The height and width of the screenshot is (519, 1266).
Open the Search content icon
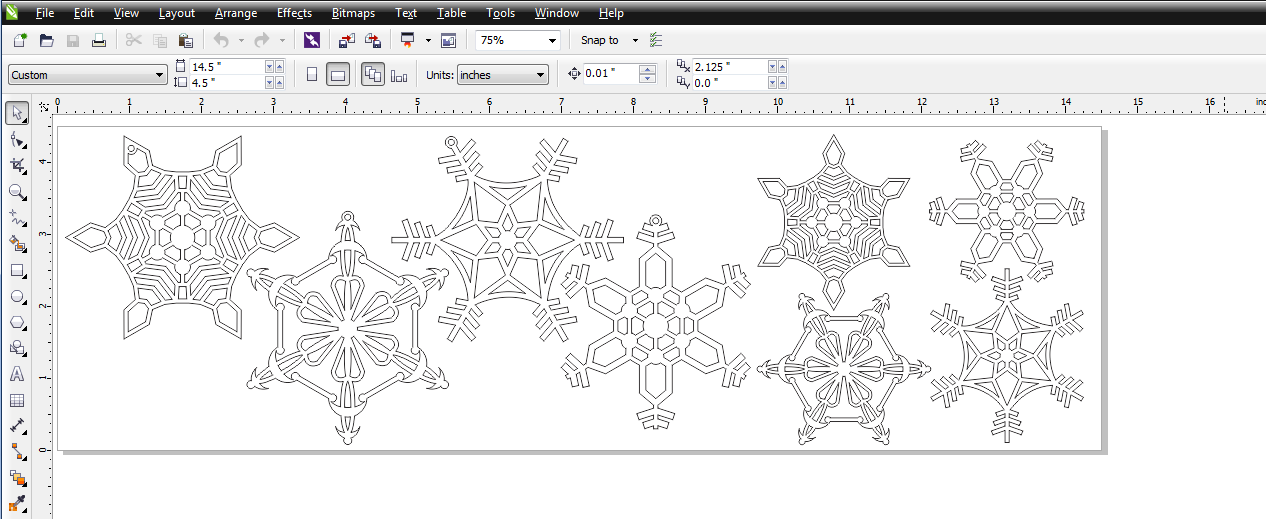tap(312, 40)
